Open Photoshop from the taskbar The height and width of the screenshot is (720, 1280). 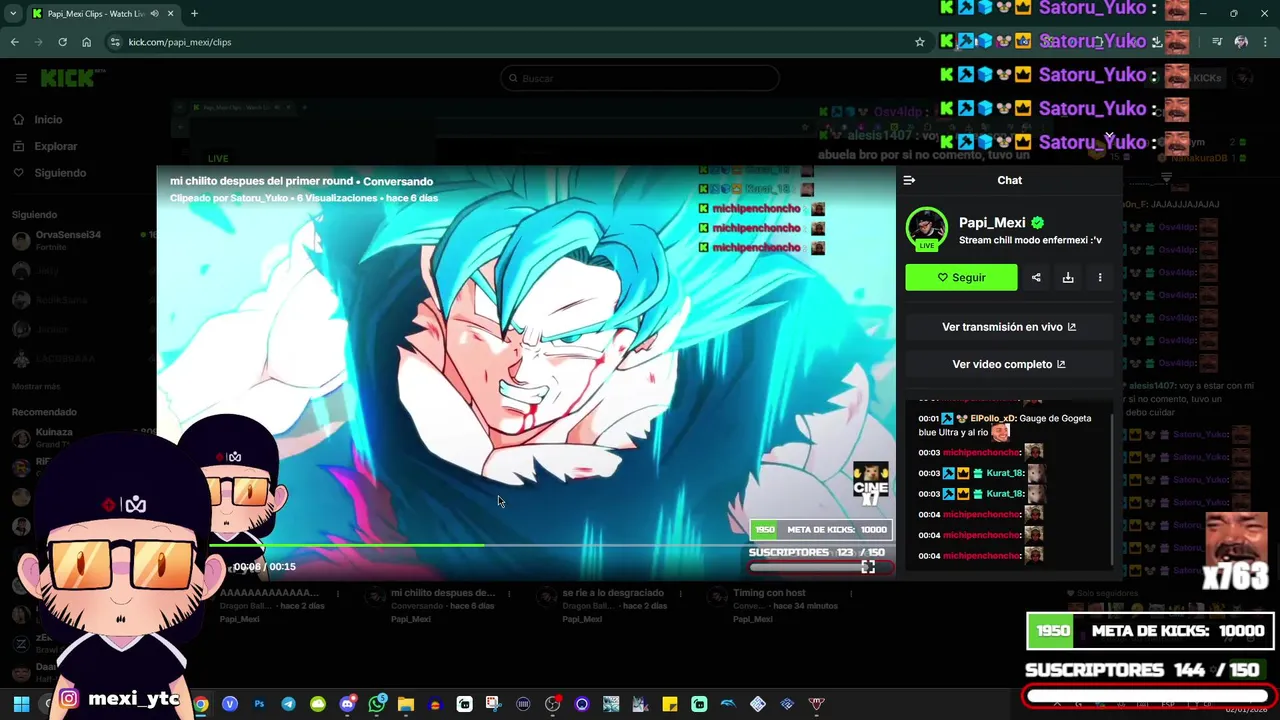259,704
